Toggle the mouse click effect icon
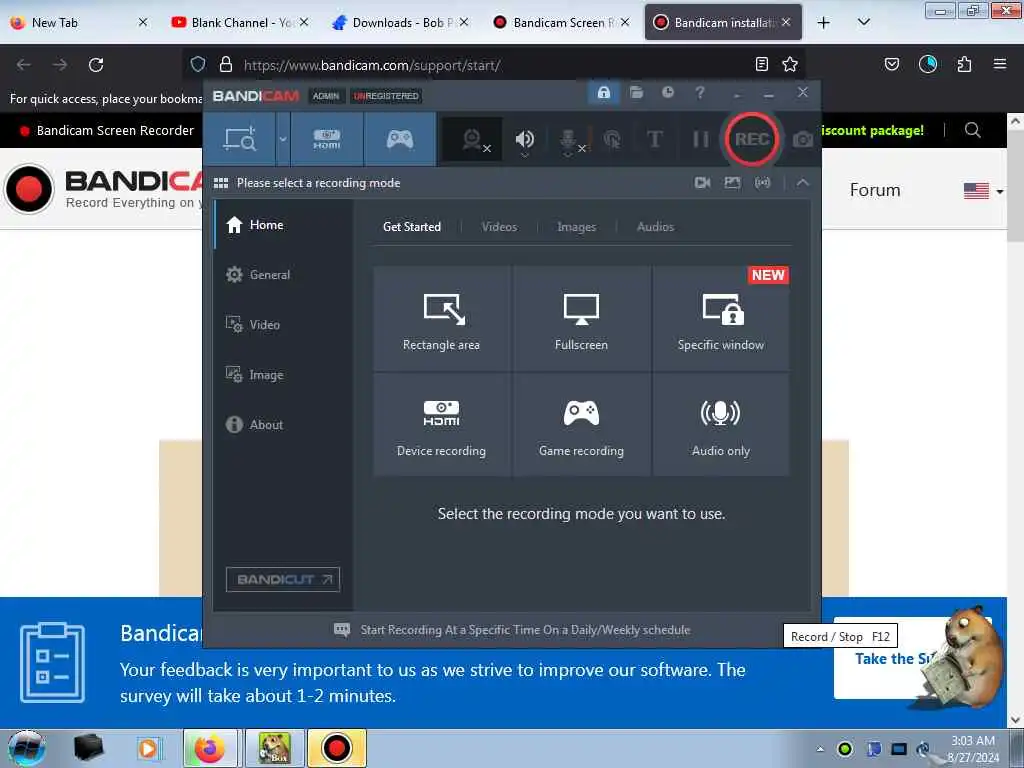 612,139
